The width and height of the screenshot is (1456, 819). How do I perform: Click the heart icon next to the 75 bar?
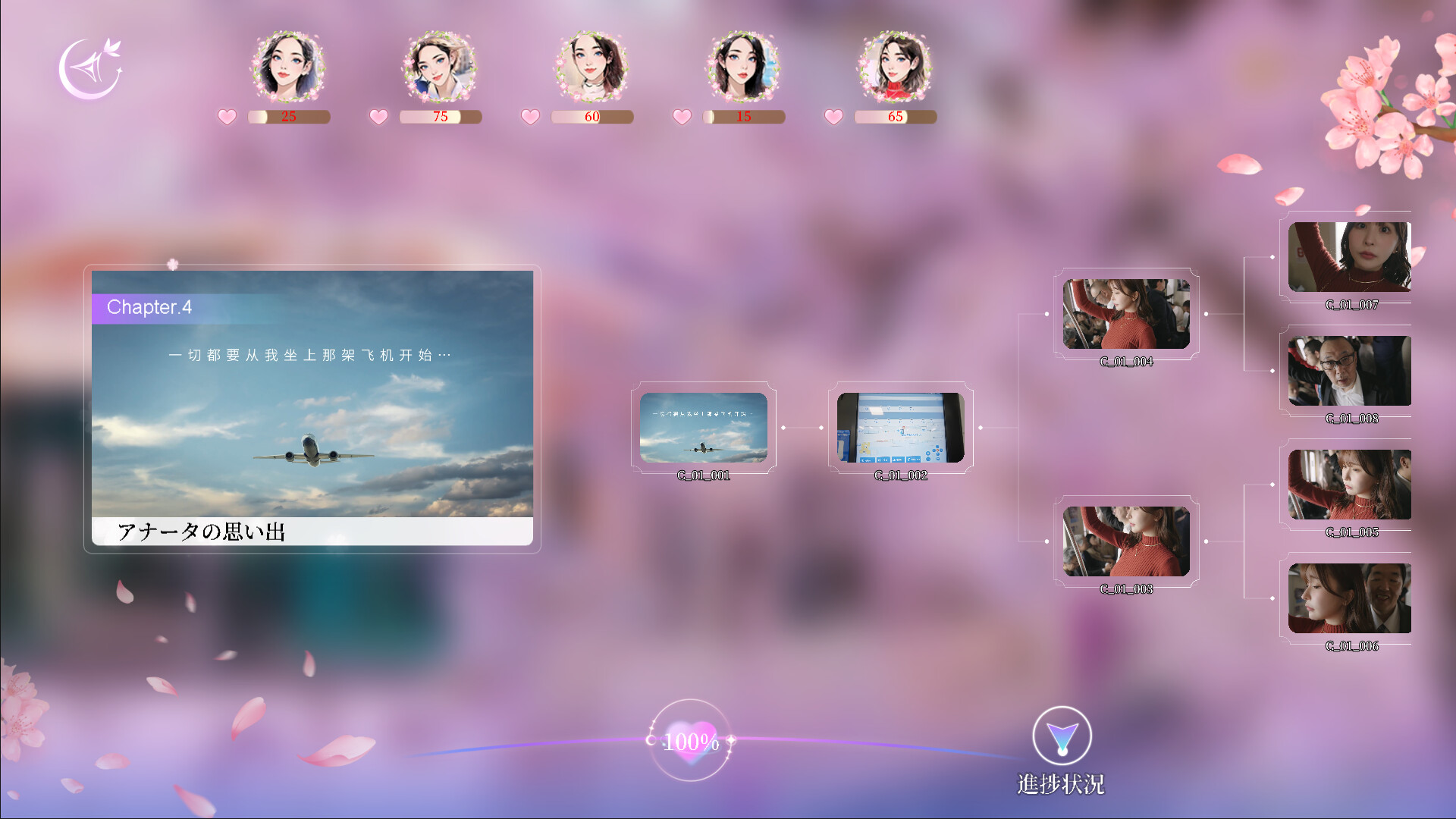(378, 117)
